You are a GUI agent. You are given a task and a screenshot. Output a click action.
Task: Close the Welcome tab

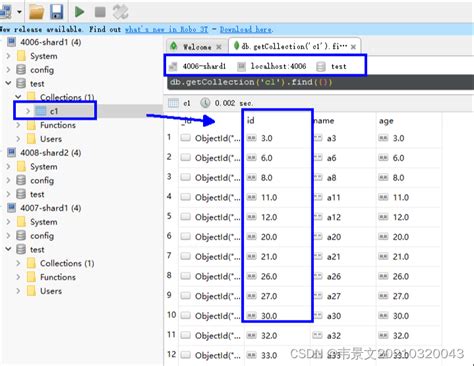pyautogui.click(x=219, y=47)
